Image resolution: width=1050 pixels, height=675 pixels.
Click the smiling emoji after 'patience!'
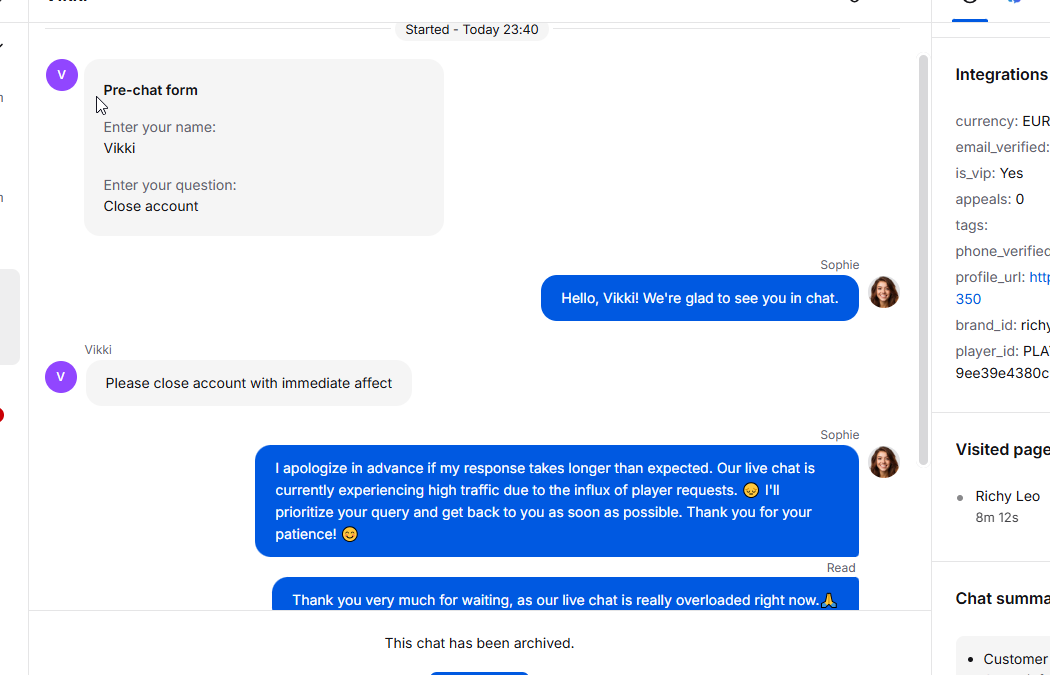pyautogui.click(x=350, y=534)
